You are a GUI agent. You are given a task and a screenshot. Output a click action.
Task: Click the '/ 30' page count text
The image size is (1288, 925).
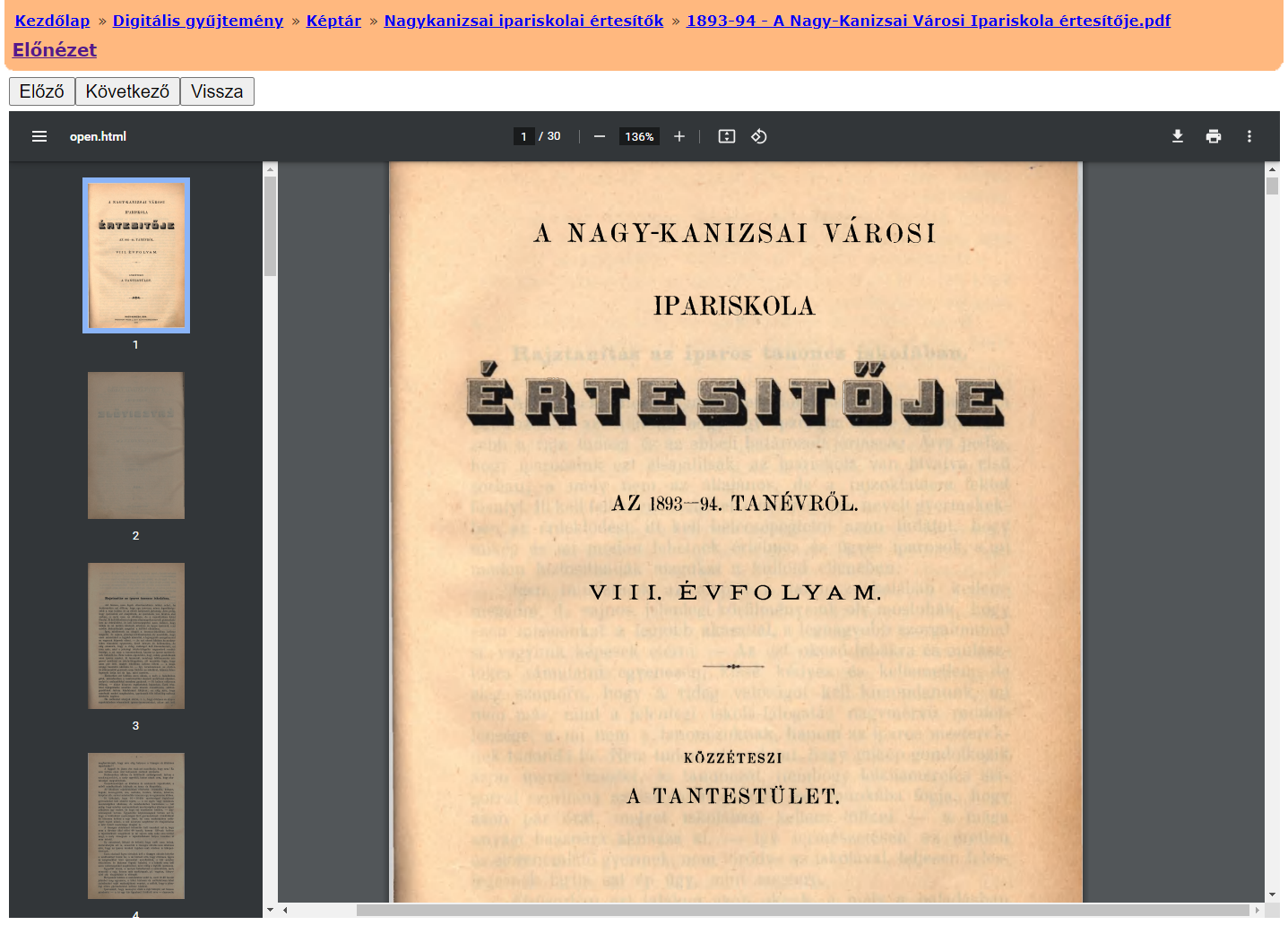coord(549,136)
